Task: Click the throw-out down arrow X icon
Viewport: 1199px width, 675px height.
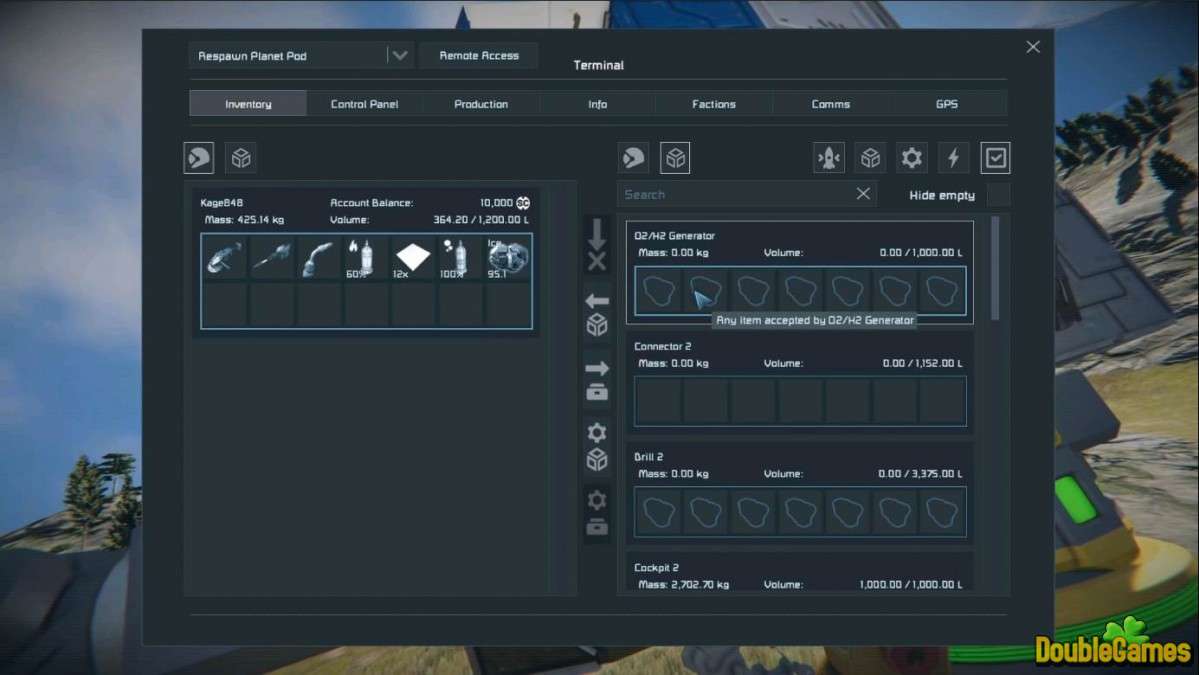Action: [x=597, y=245]
